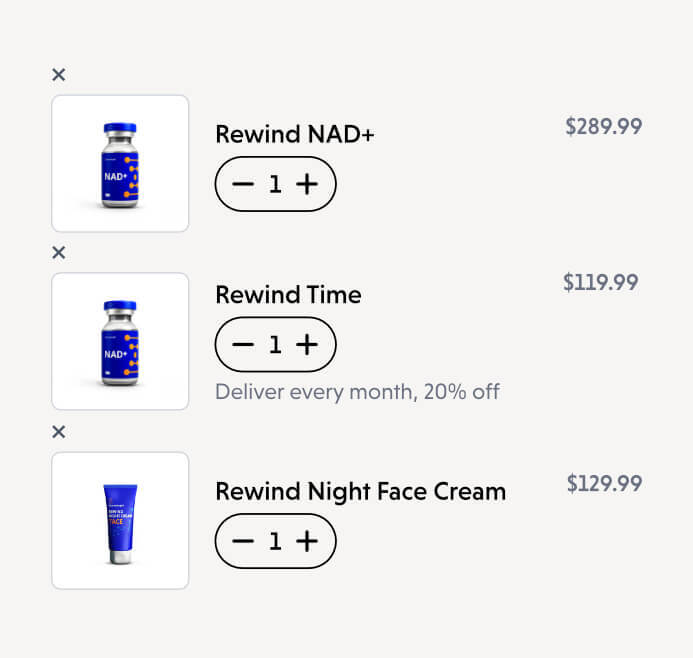Open the Rewind Time vial thumbnail

point(120,341)
